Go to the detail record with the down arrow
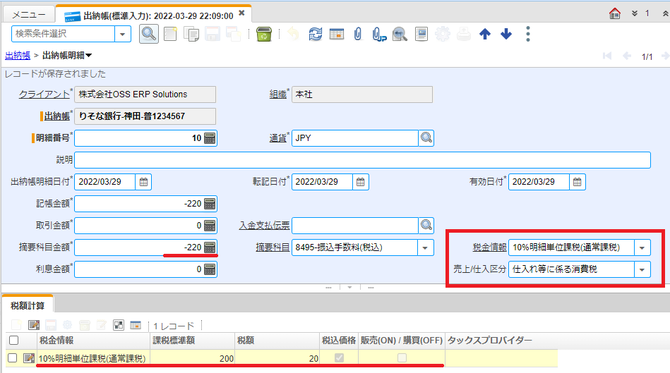Image resolution: width=670 pixels, height=373 pixels. pos(506,34)
